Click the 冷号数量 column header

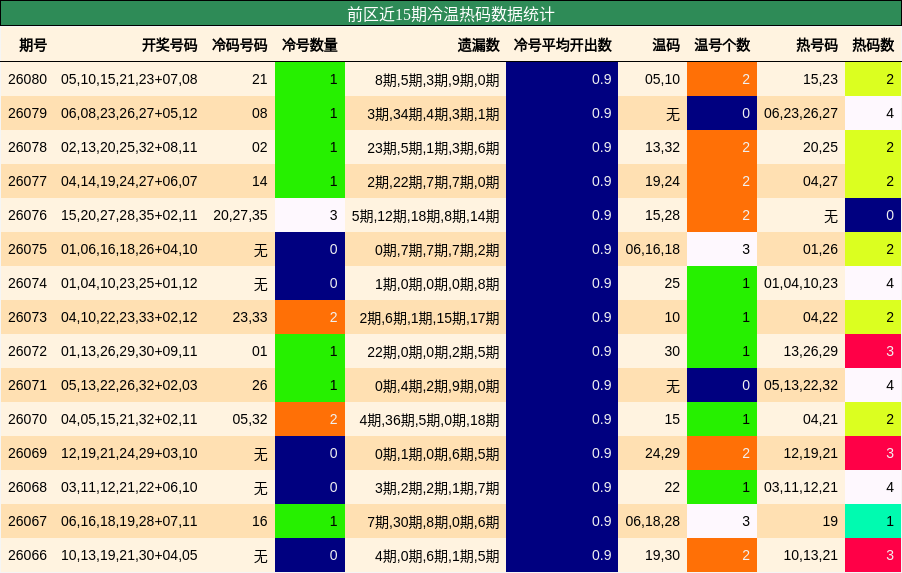tap(309, 45)
